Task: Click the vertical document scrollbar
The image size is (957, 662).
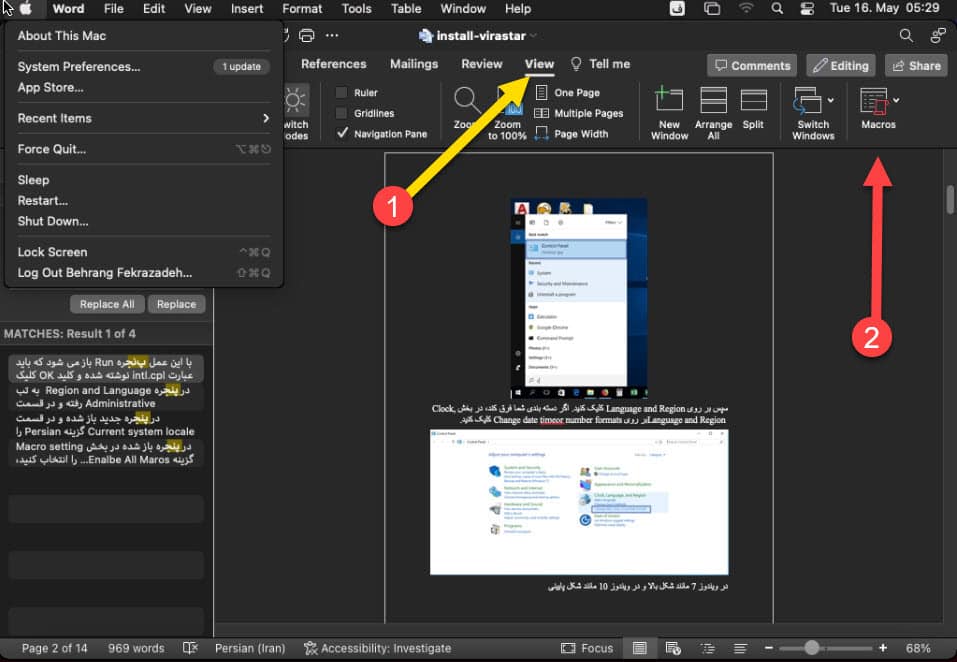Action: click(950, 200)
